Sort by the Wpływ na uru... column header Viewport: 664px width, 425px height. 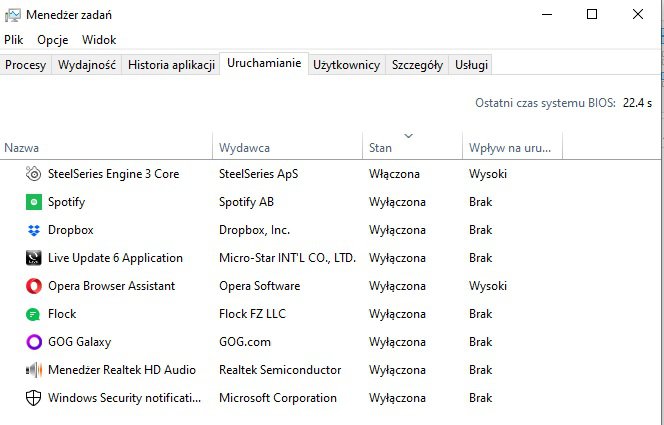point(512,146)
